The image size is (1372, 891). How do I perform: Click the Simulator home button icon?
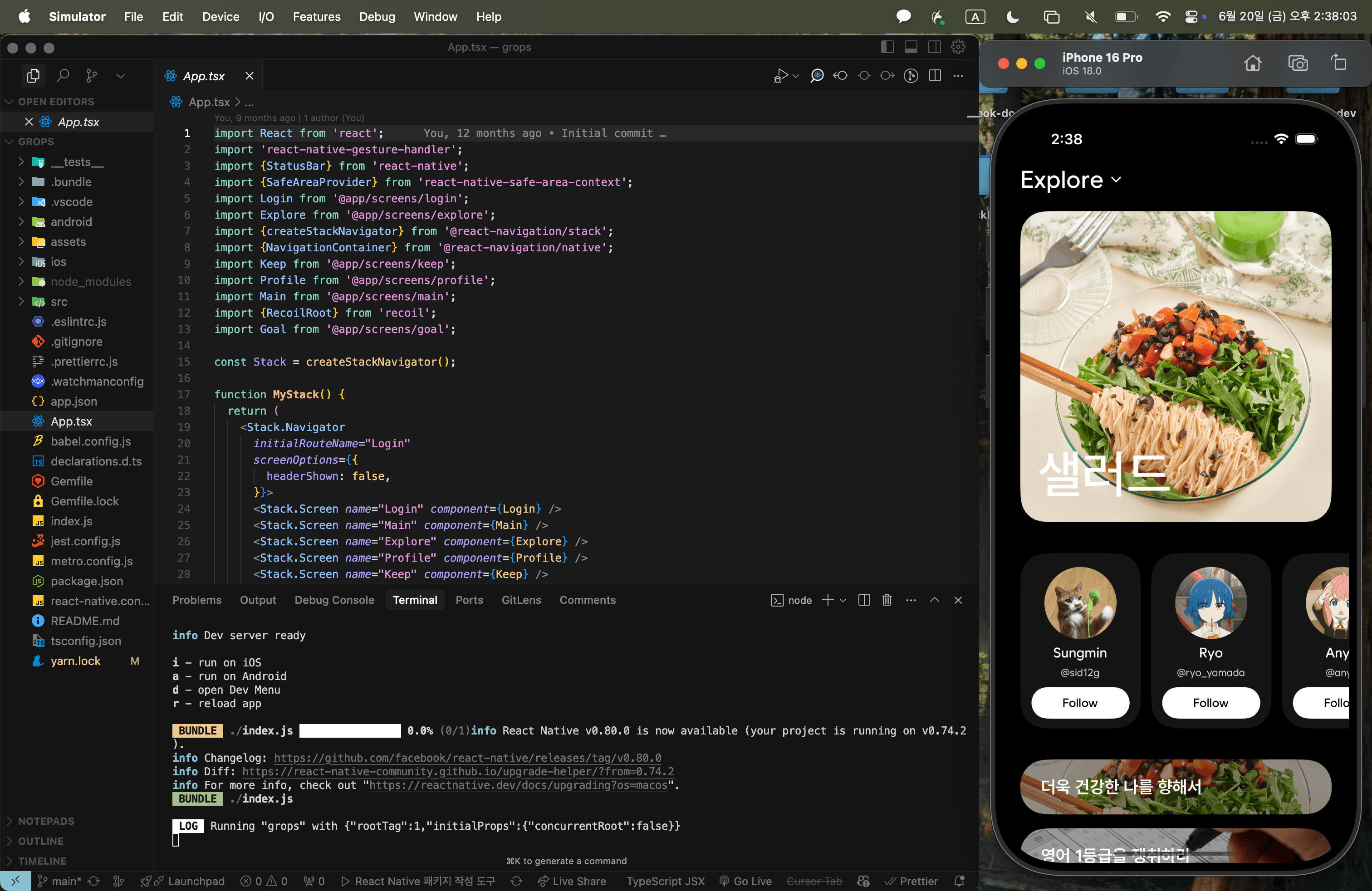1252,63
